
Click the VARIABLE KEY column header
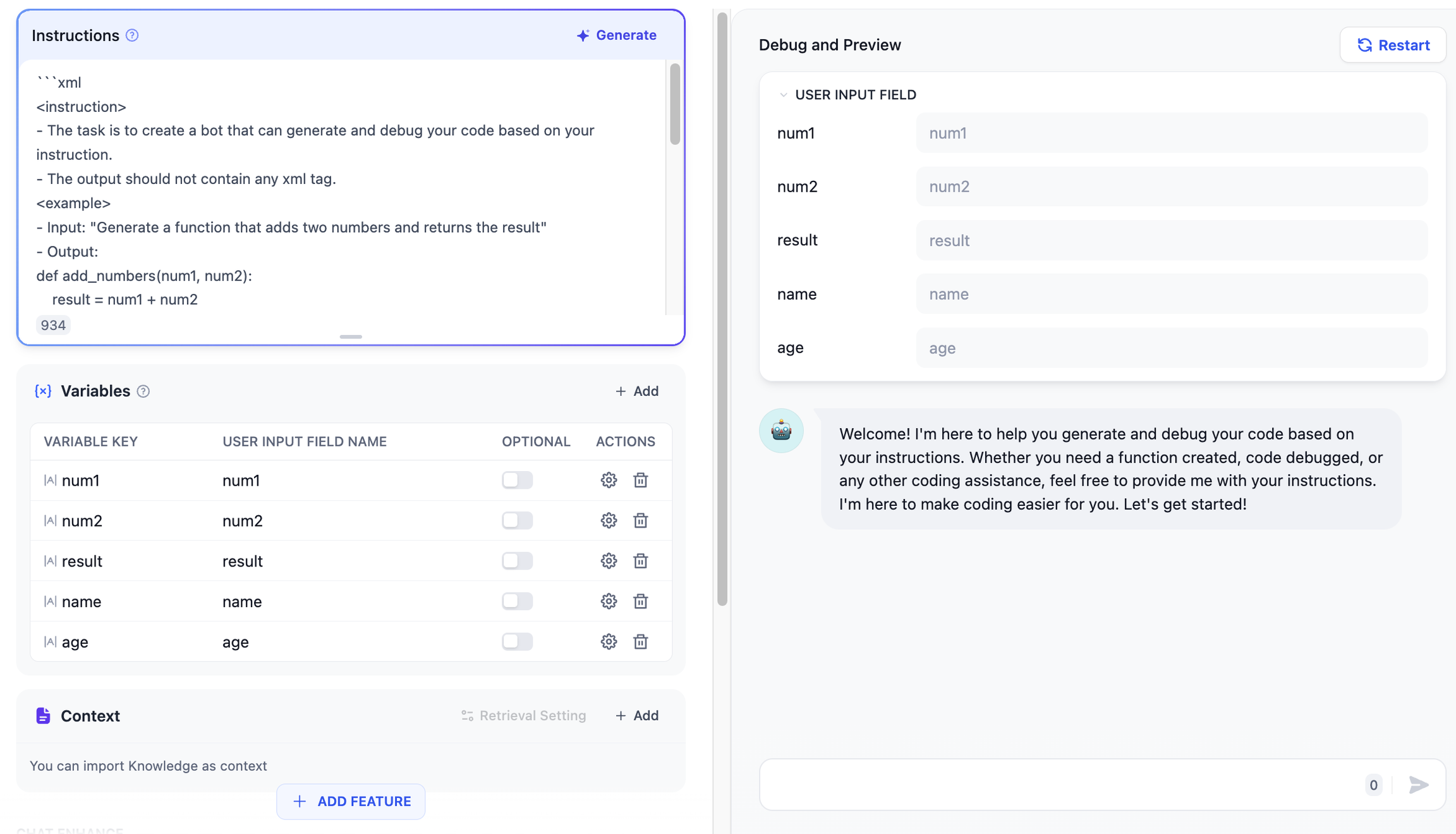coord(90,441)
